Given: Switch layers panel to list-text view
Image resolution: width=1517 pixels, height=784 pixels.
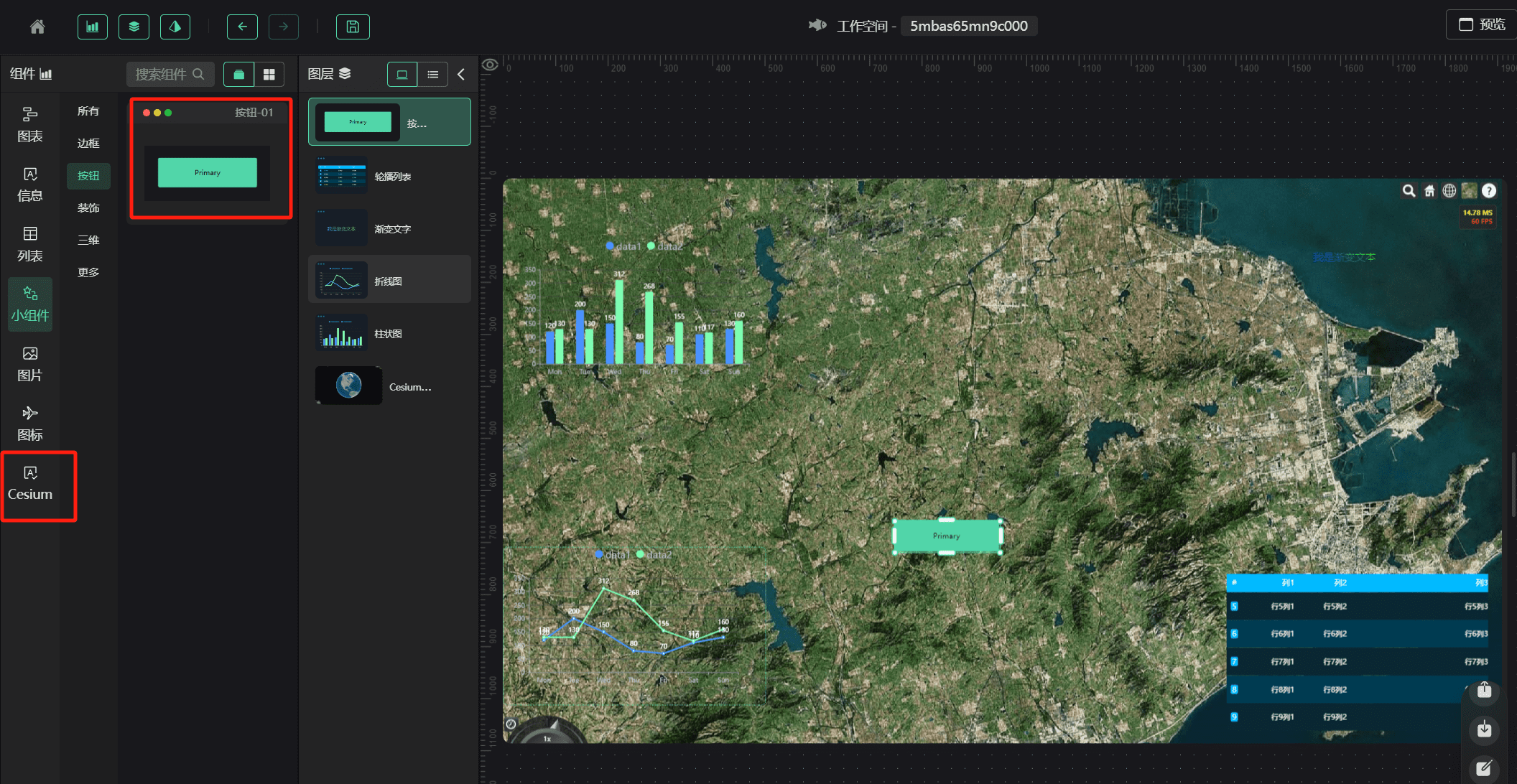Looking at the screenshot, I should (432, 74).
